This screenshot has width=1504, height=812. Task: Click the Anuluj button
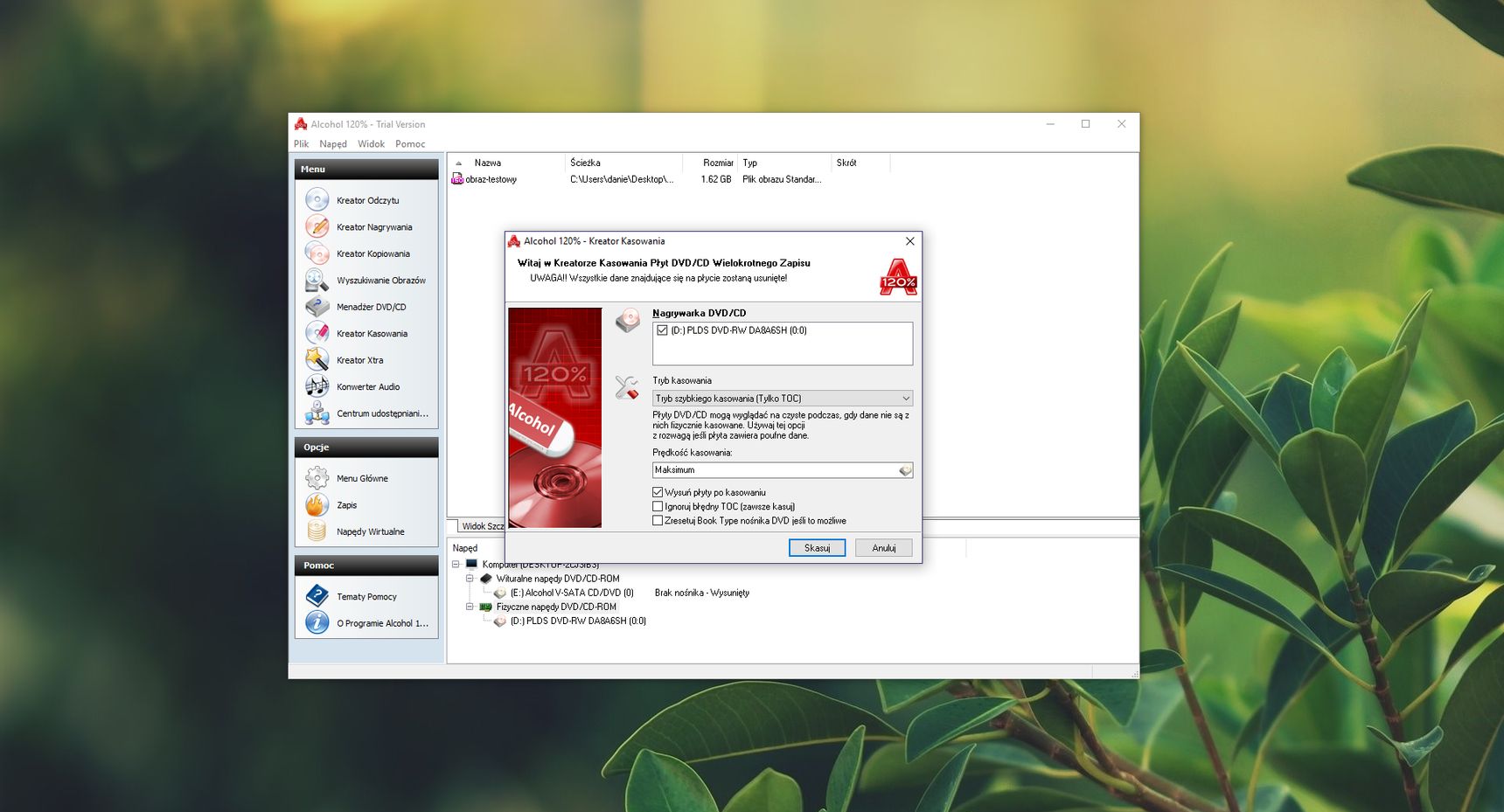884,548
